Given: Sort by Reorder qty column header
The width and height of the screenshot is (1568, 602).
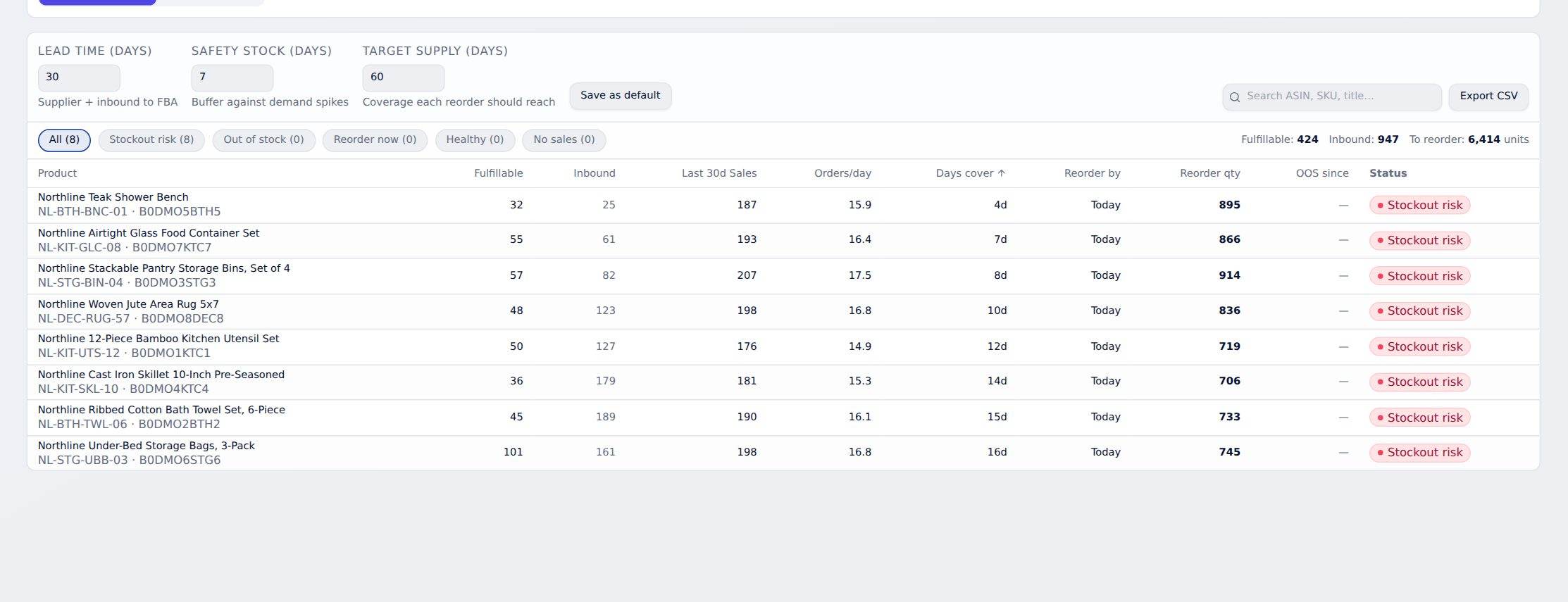Looking at the screenshot, I should point(1210,173).
